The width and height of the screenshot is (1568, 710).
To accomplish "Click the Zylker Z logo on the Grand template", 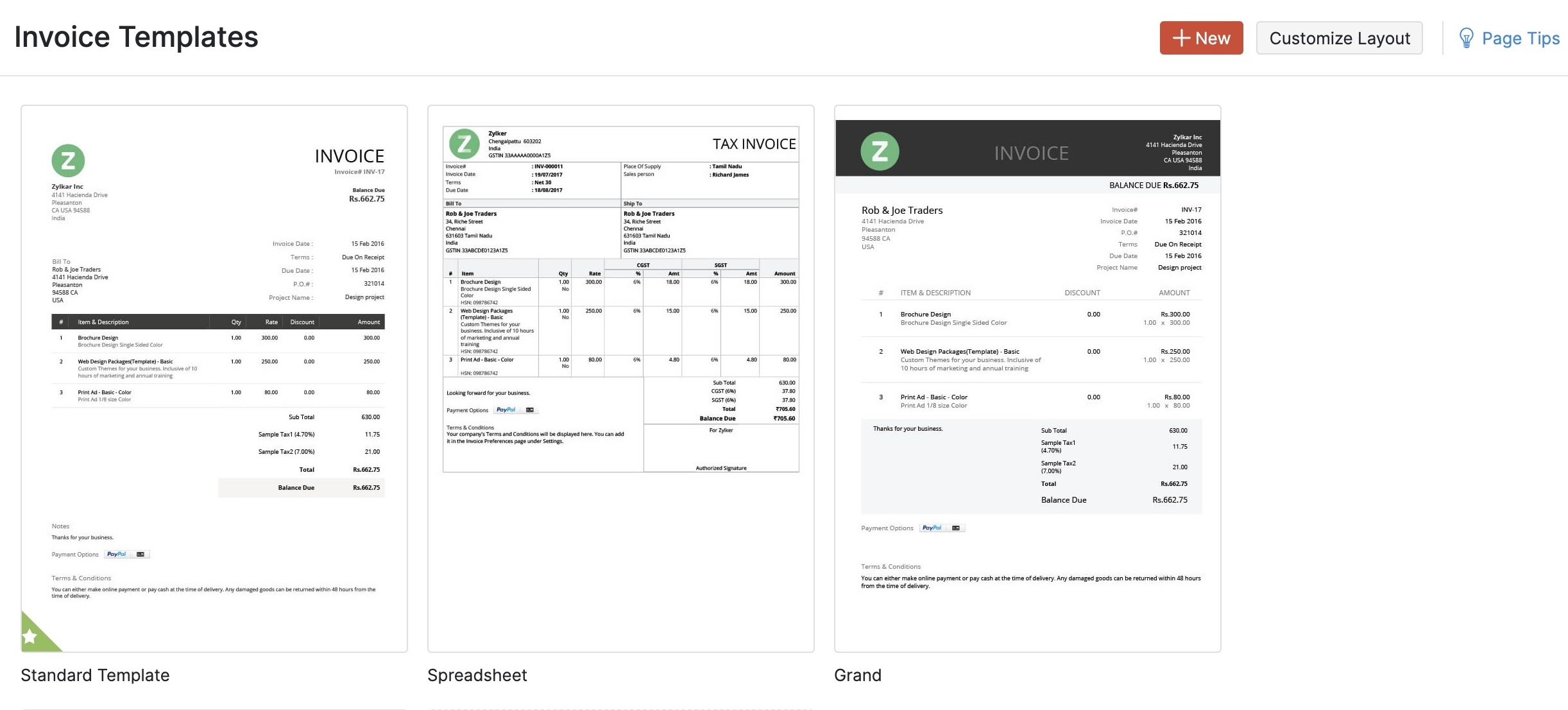I will [879, 150].
